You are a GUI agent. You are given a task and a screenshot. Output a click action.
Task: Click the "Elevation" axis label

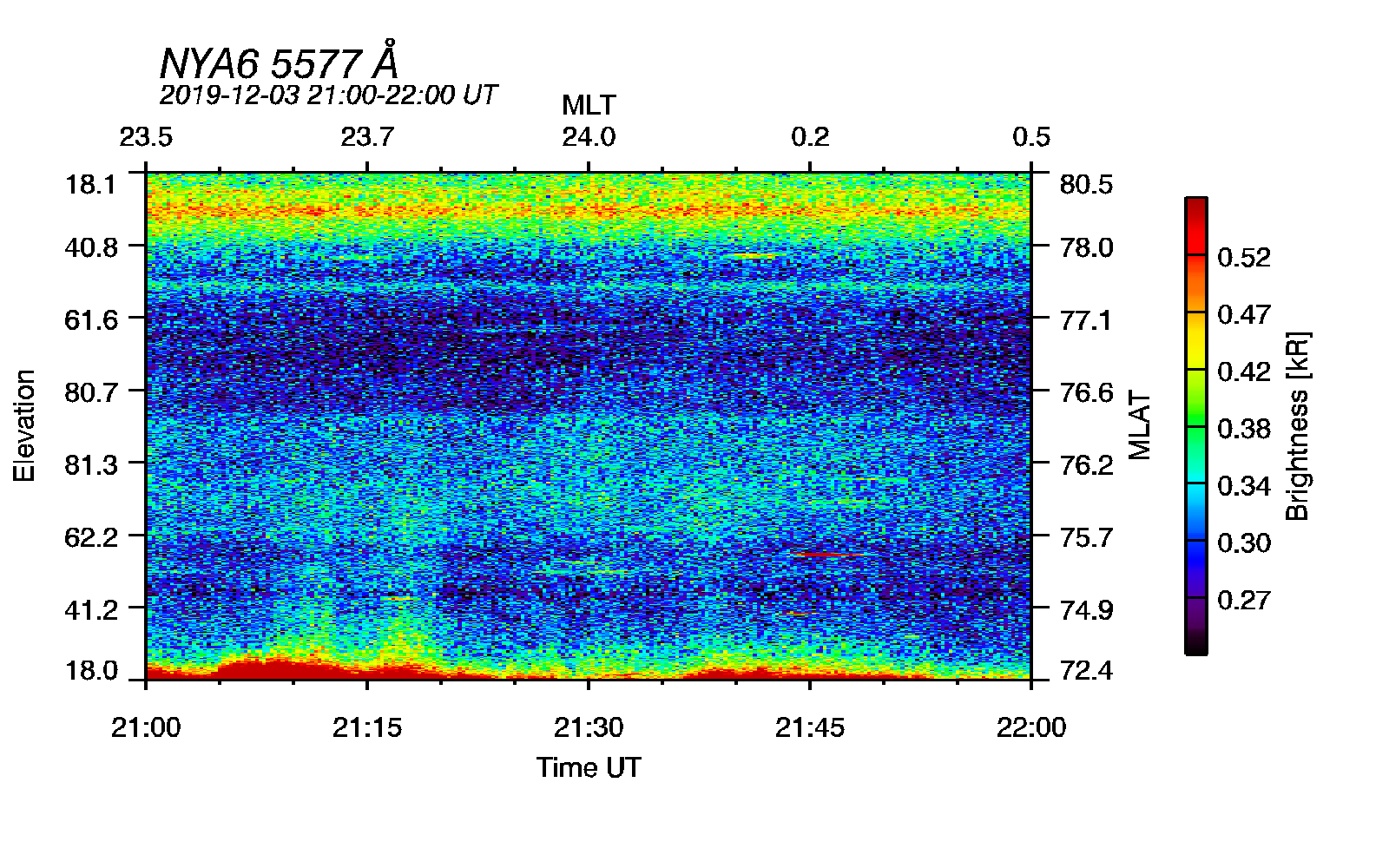click(x=25, y=425)
